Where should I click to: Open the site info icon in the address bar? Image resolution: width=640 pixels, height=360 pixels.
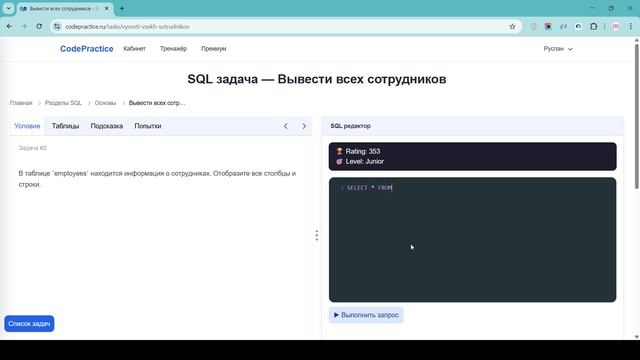pos(57,27)
